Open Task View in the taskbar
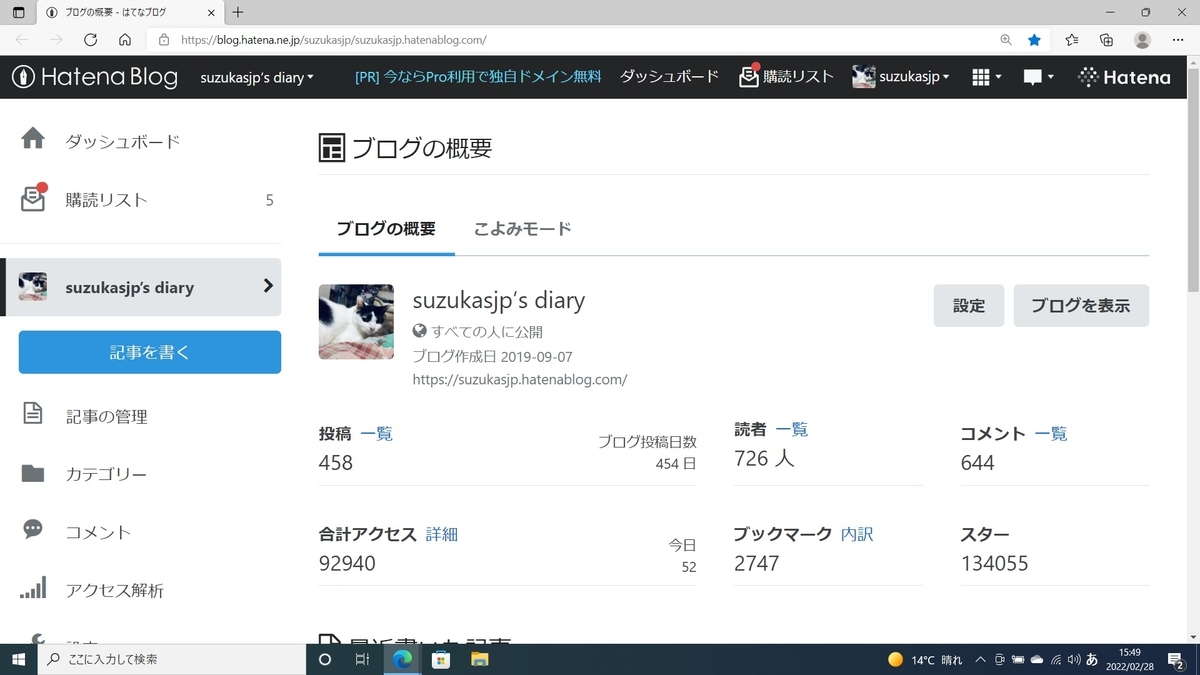 pyautogui.click(x=363, y=659)
